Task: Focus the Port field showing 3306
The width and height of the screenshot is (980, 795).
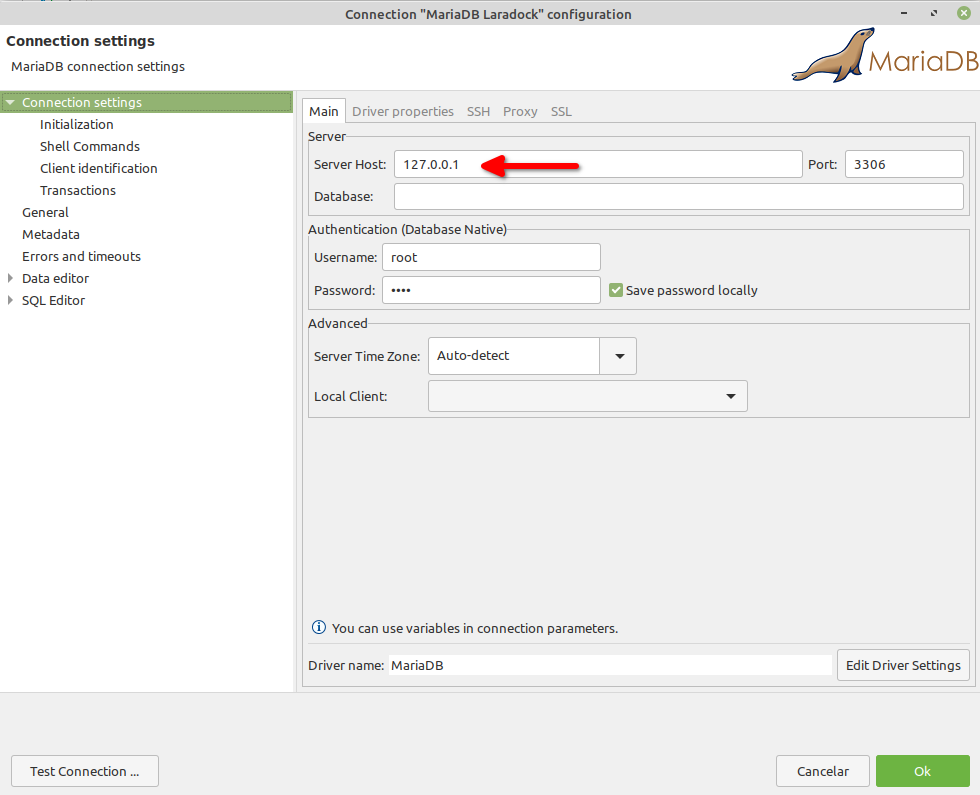Action: (x=904, y=164)
